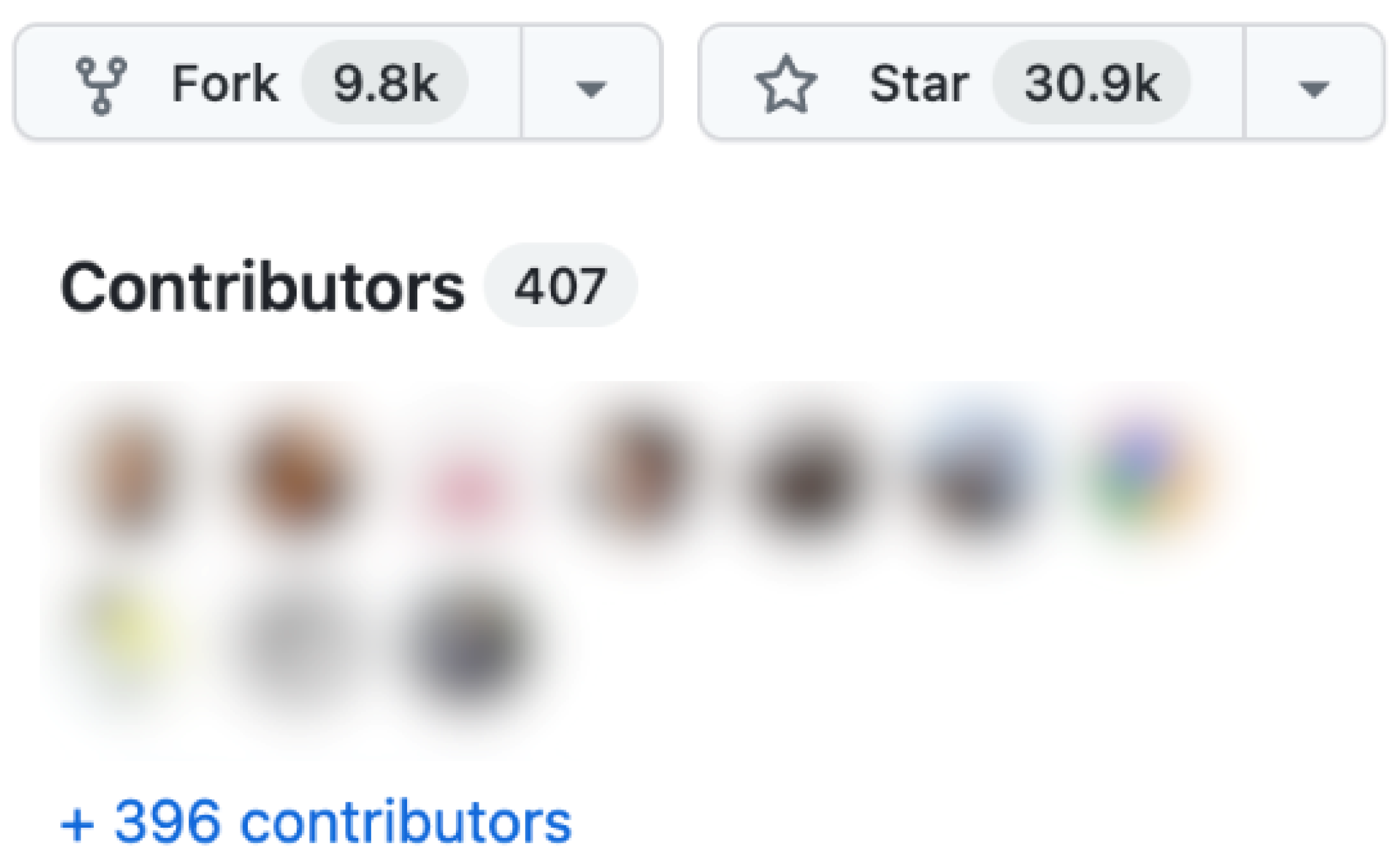1400x862 pixels.
Task: Click the fork branch icon
Action: 101,86
